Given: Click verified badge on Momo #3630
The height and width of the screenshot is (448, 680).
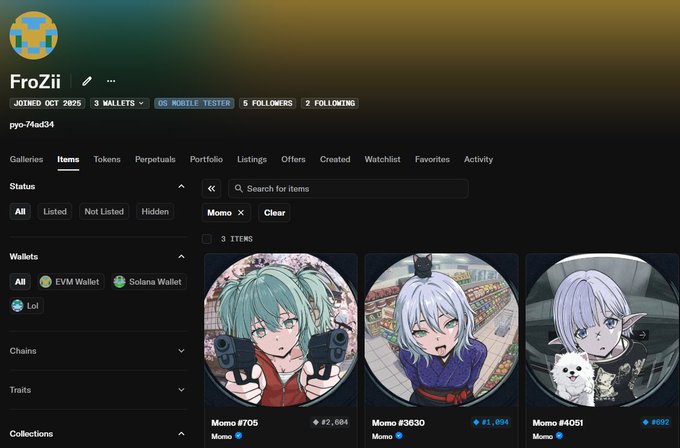Looking at the screenshot, I should tap(399, 436).
